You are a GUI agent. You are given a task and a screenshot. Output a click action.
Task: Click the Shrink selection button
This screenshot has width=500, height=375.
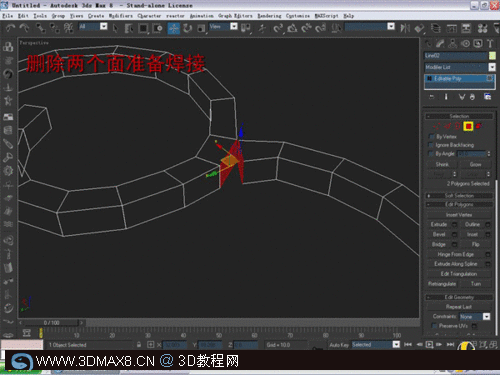pos(442,164)
